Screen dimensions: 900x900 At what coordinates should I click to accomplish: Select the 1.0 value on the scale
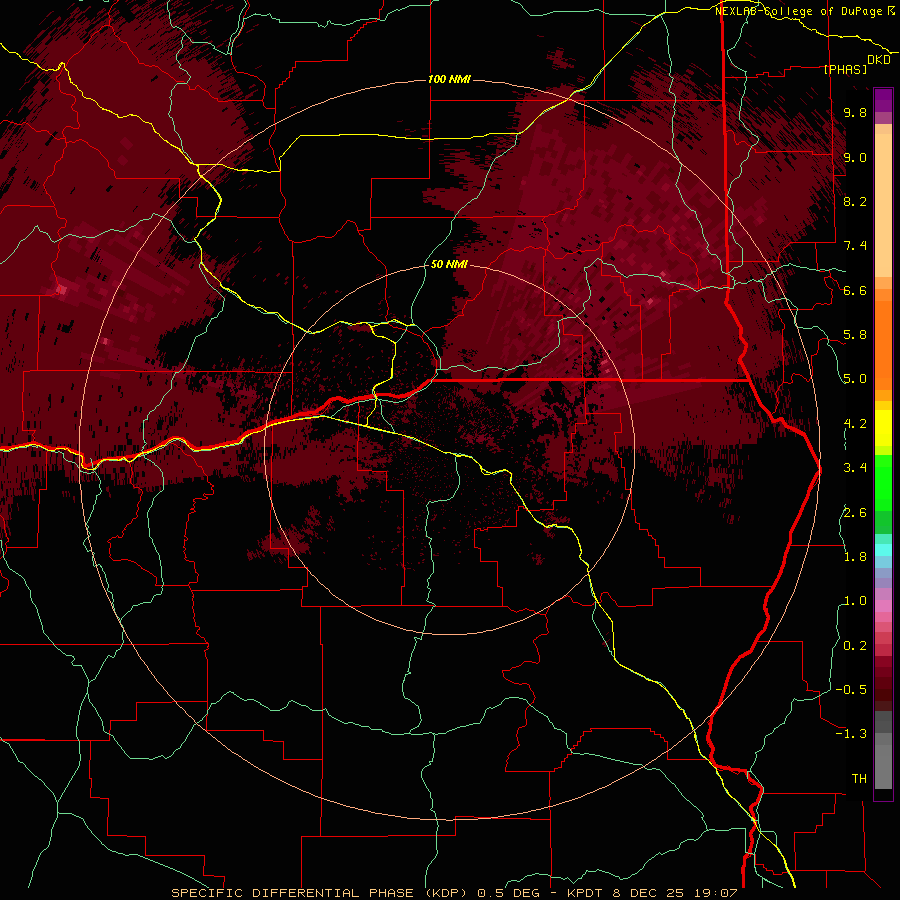click(x=855, y=601)
